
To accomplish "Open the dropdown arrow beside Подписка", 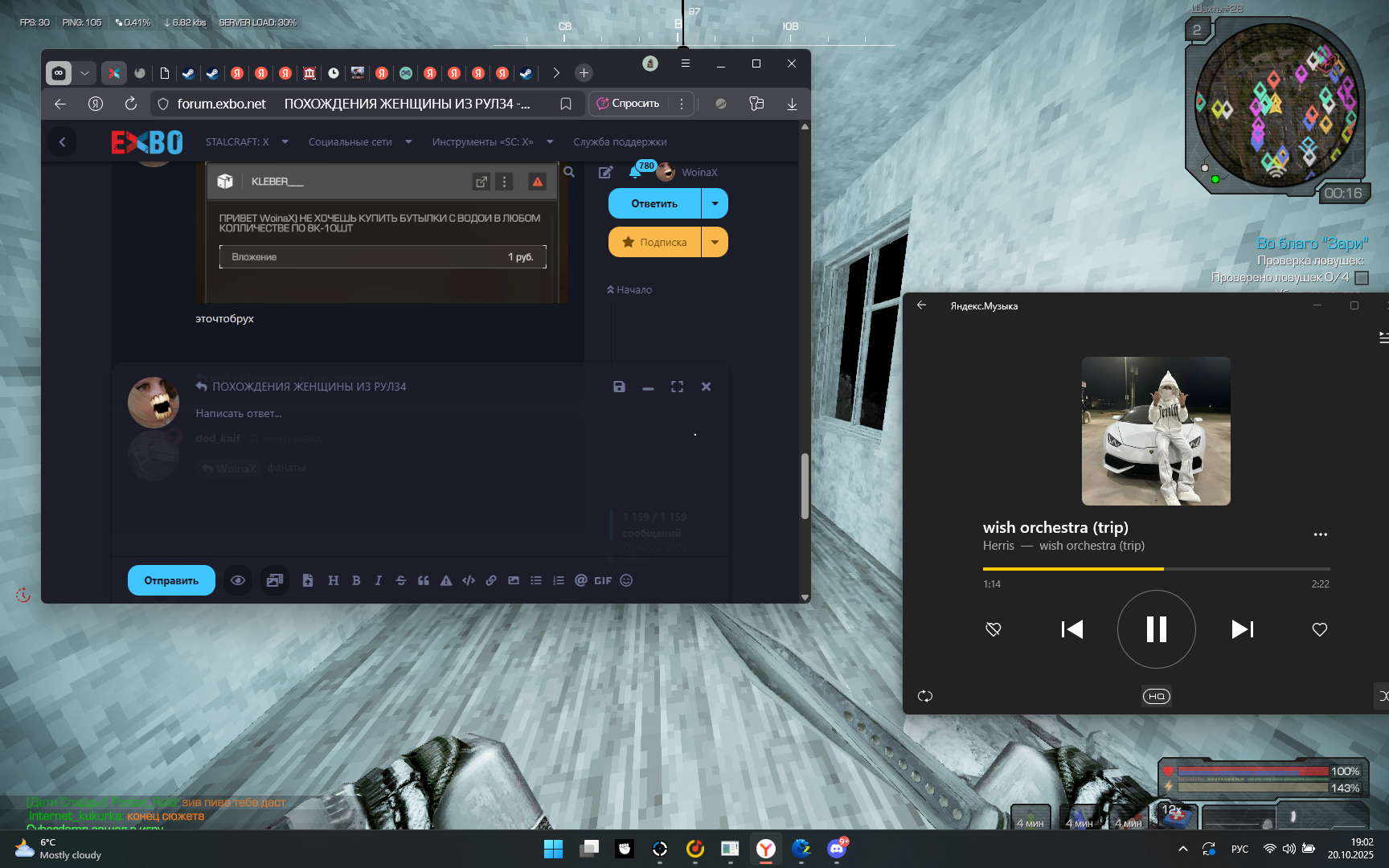I will click(715, 242).
